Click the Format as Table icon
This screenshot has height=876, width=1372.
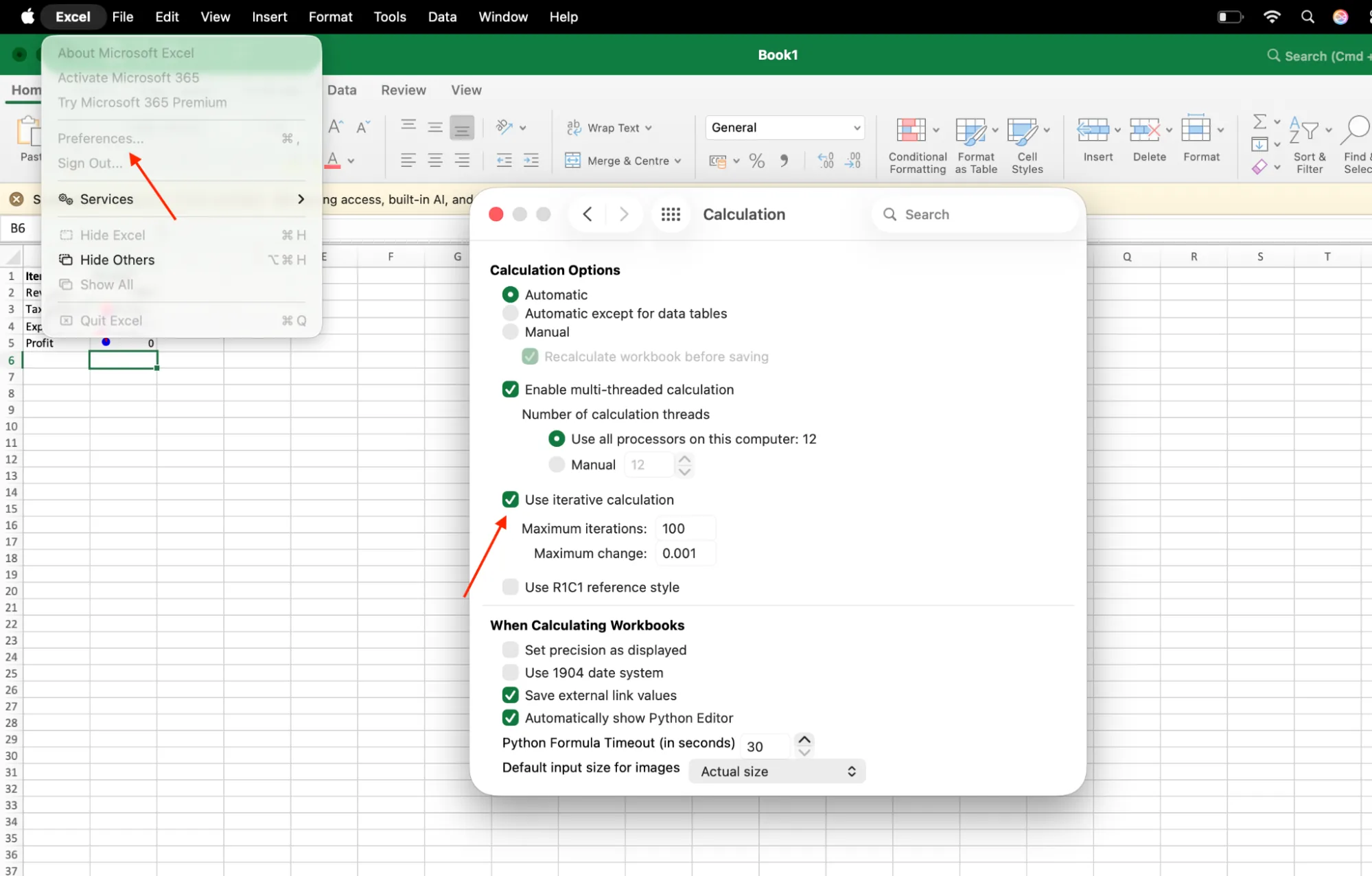click(970, 130)
